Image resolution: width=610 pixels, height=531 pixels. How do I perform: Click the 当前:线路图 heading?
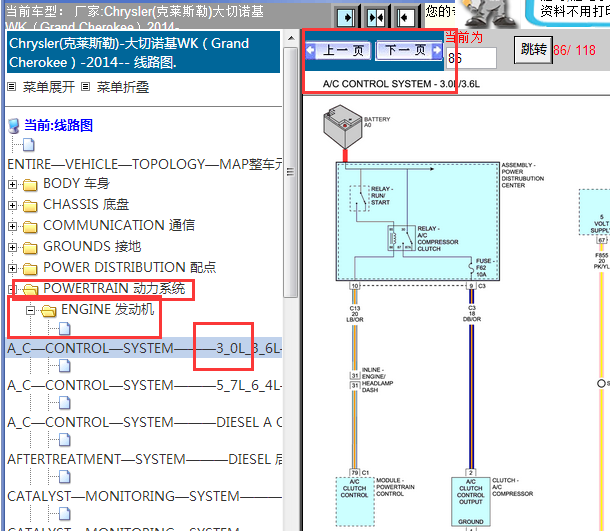58,125
